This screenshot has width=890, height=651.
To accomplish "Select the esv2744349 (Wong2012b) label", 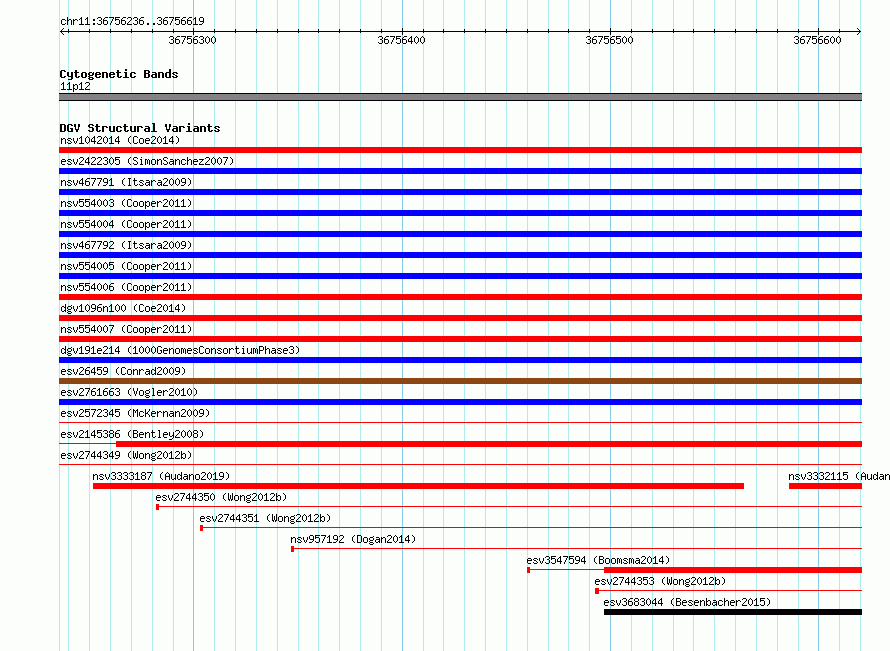I will pyautogui.click(x=126, y=455).
